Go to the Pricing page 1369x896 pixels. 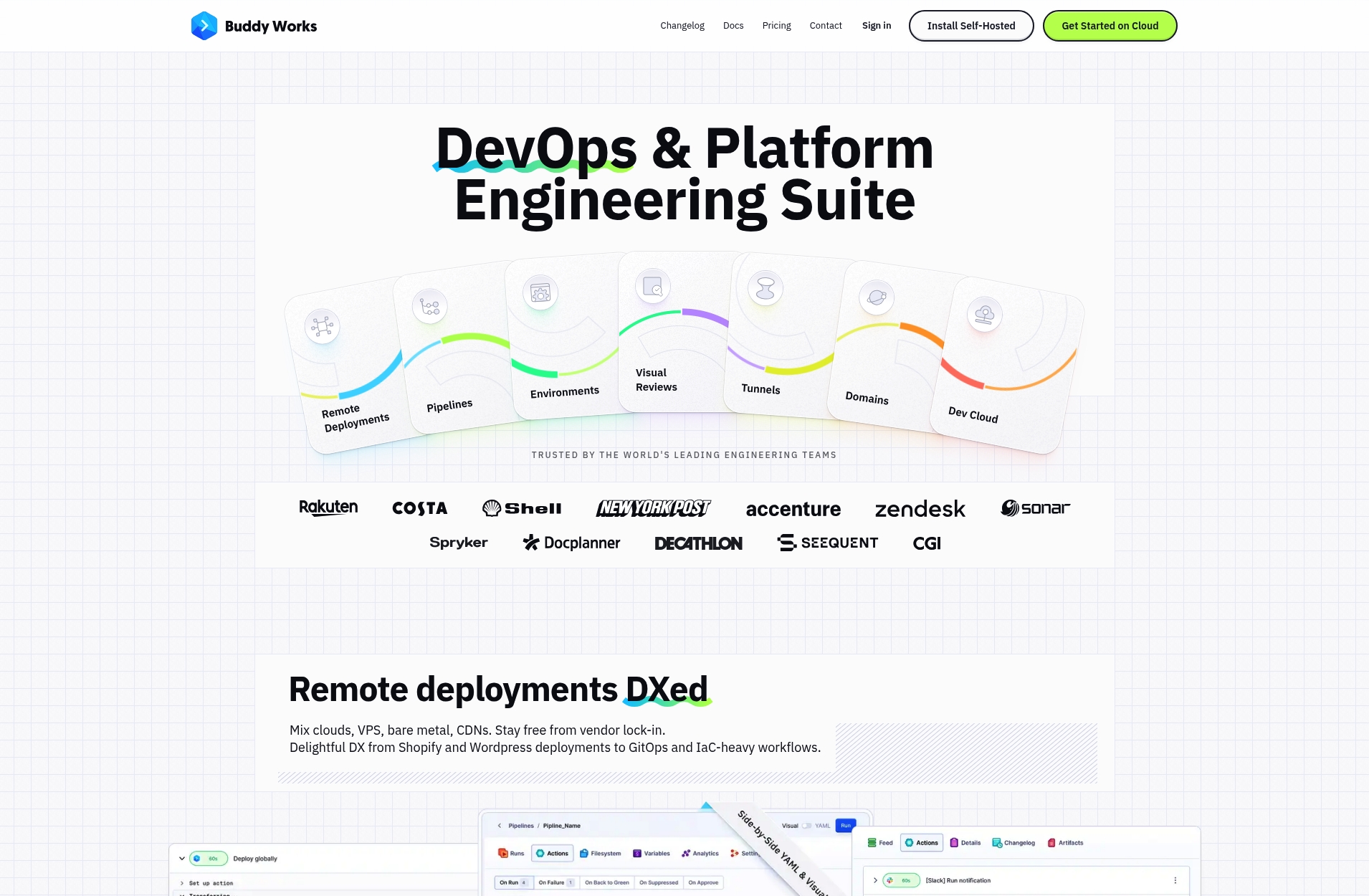point(776,26)
